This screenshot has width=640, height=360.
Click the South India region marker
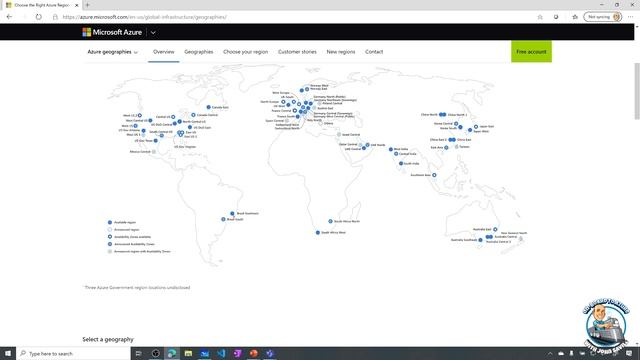tap(401, 163)
